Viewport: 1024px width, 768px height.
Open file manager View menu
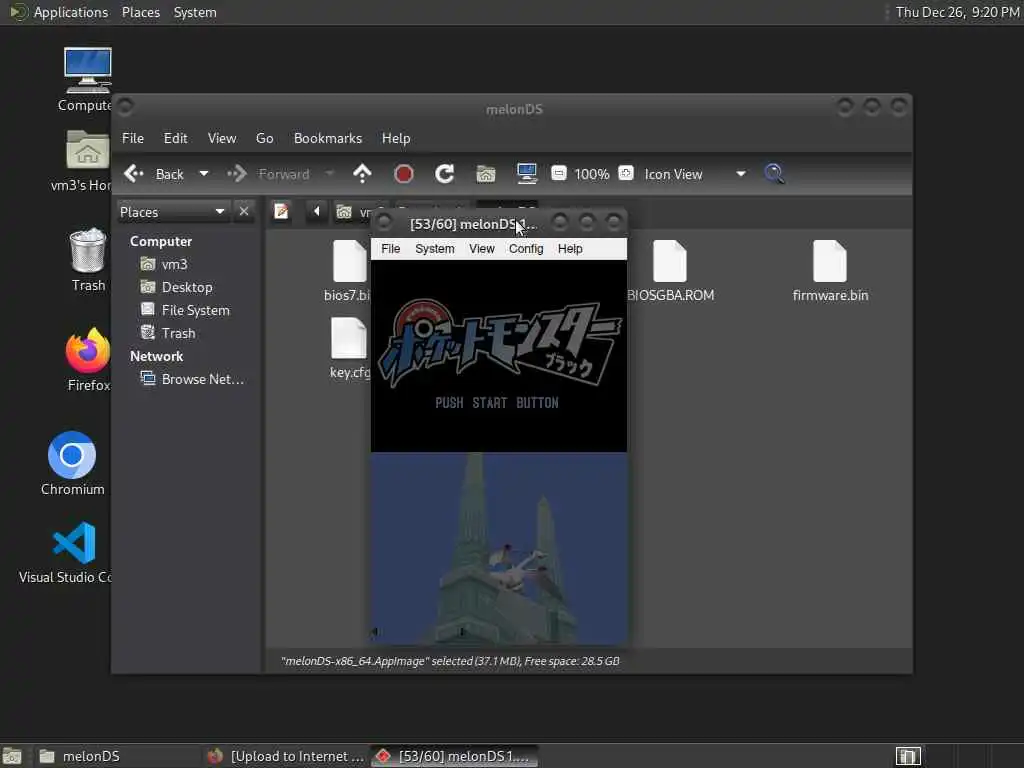(x=222, y=138)
